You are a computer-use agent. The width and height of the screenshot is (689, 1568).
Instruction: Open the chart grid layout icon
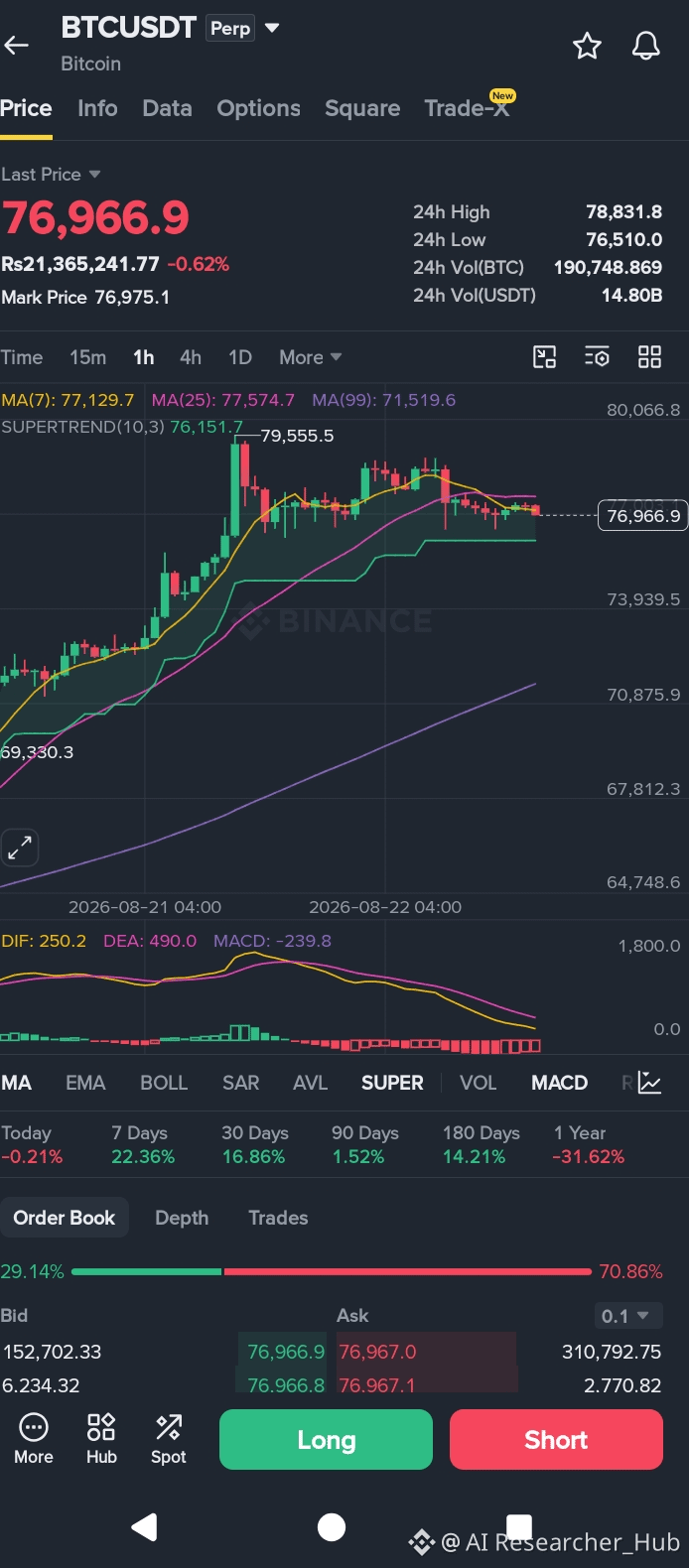click(x=649, y=357)
